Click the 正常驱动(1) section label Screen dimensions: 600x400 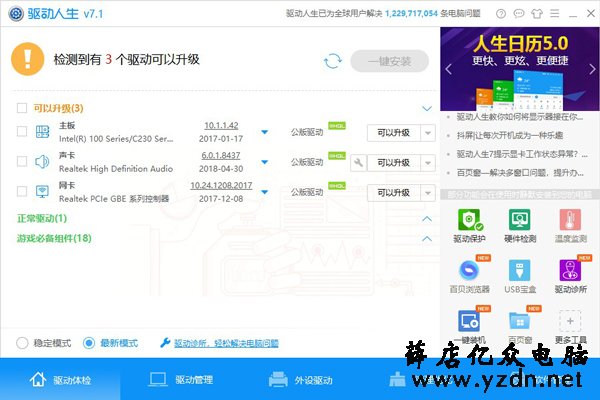click(x=42, y=218)
